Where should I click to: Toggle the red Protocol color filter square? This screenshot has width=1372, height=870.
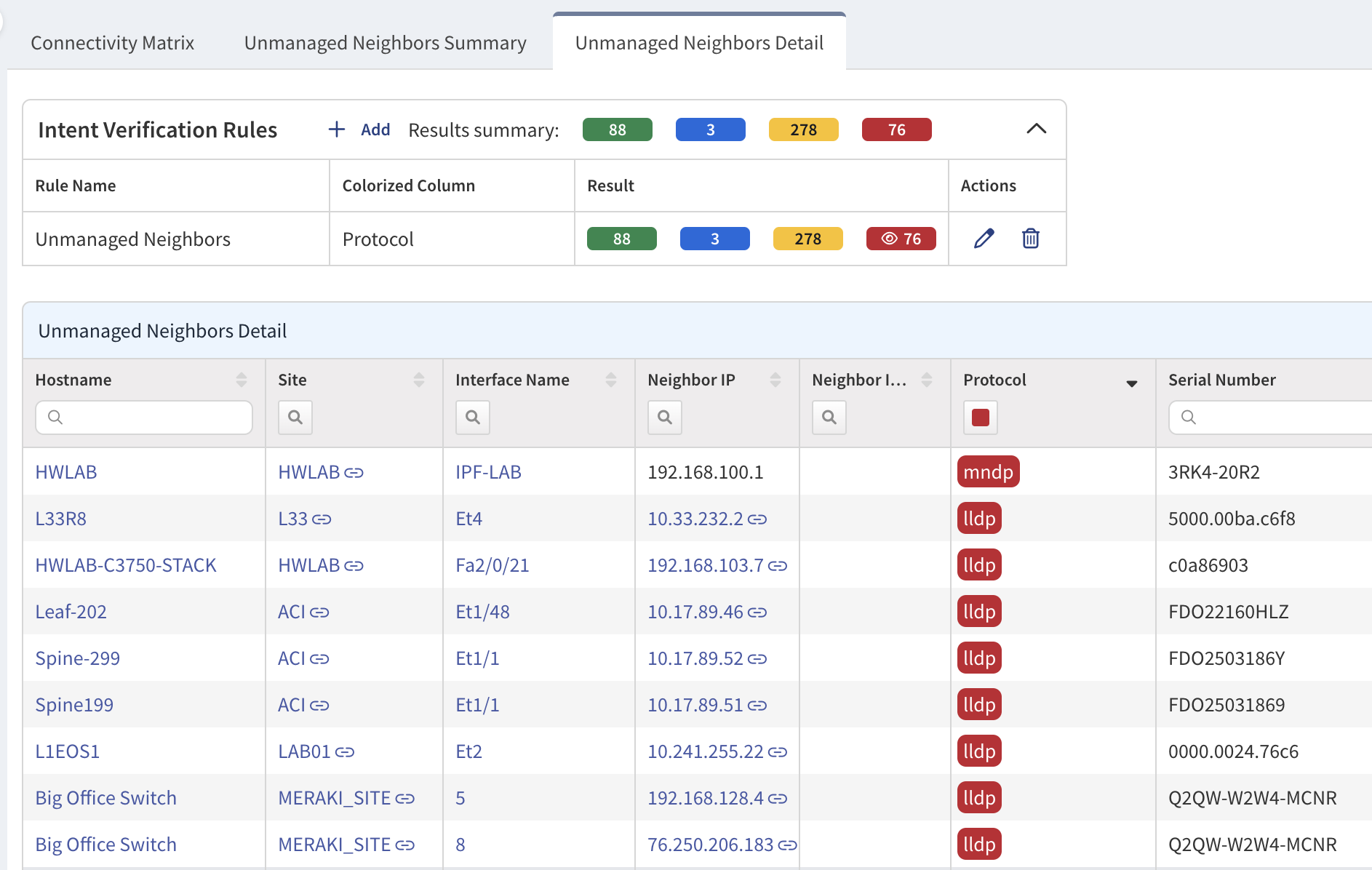coord(980,418)
